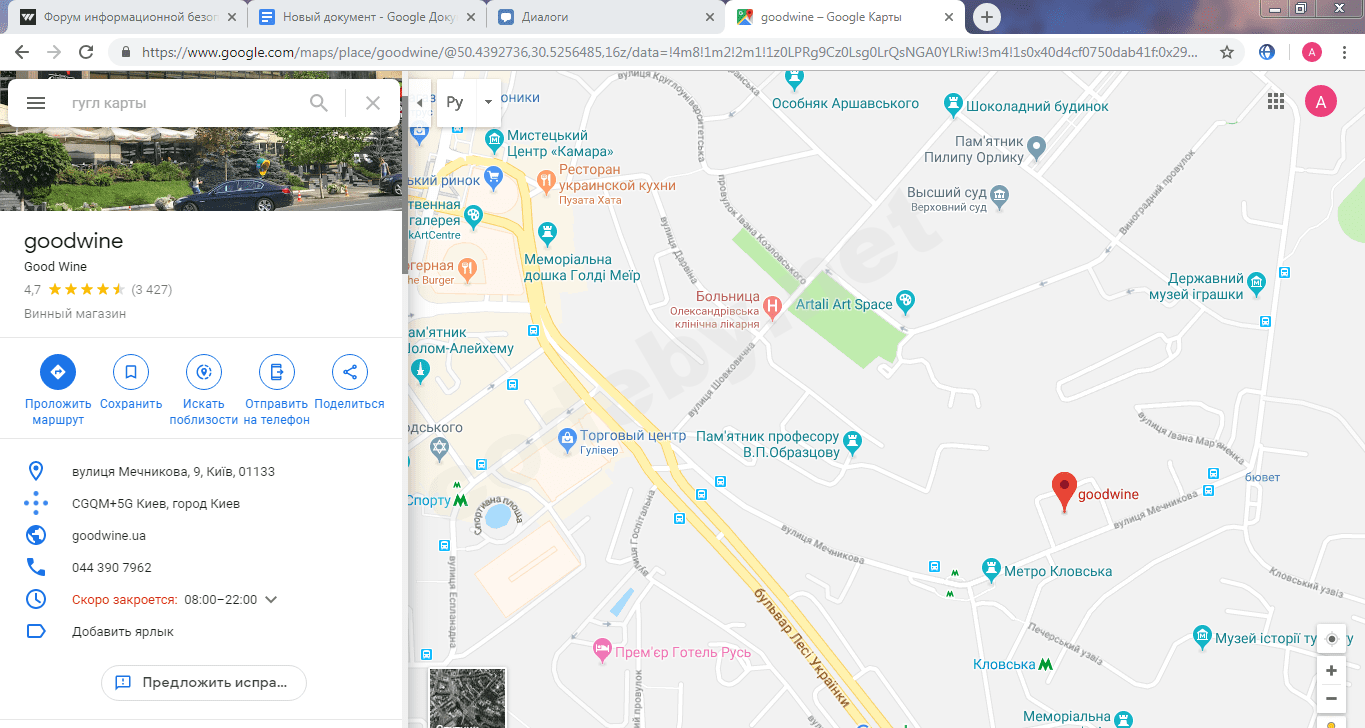Image resolution: width=1365 pixels, height=728 pixels.
Task: Click the browser address bar URL
Action: point(670,52)
